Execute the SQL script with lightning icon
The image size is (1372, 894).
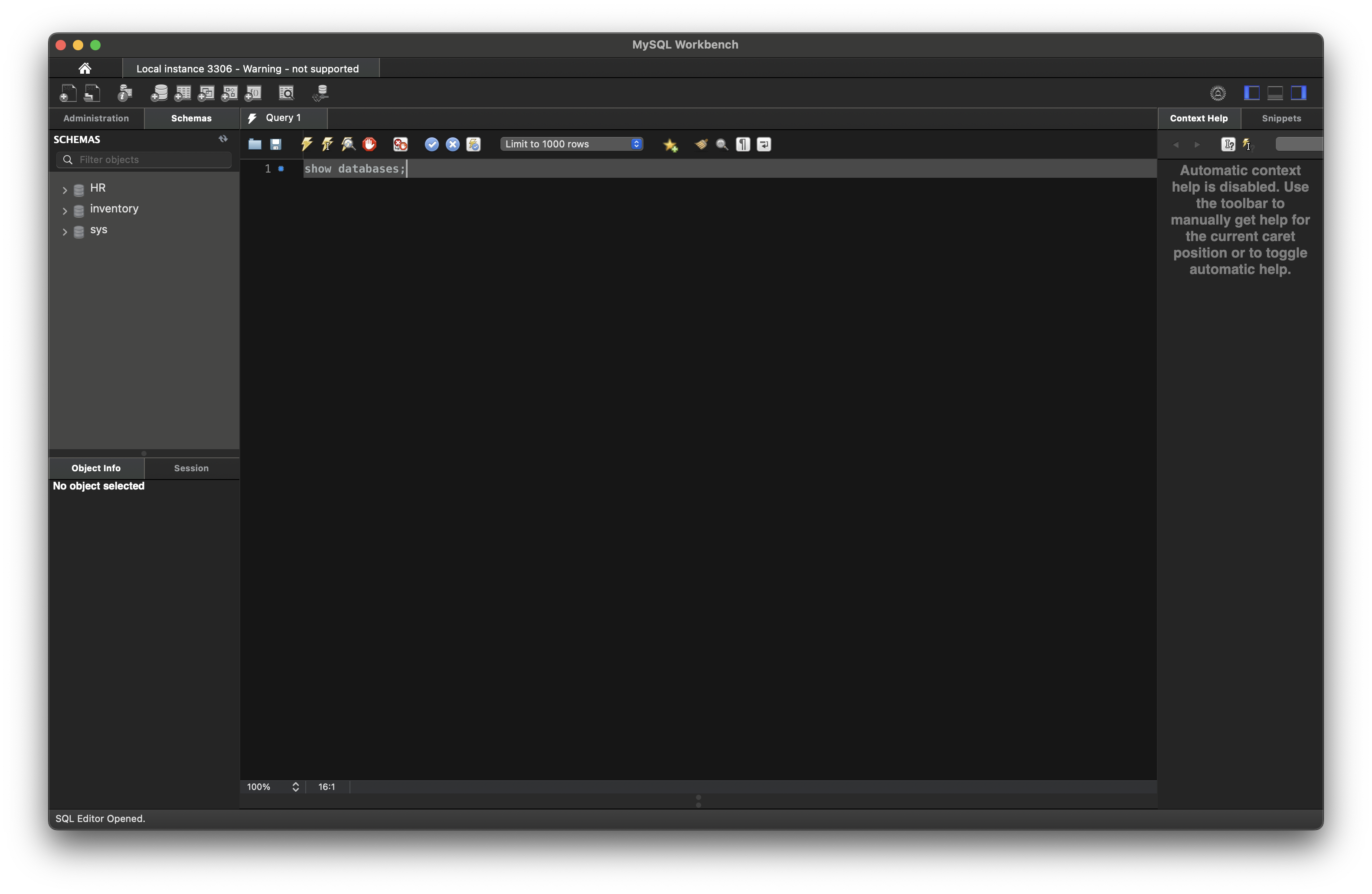click(x=306, y=144)
